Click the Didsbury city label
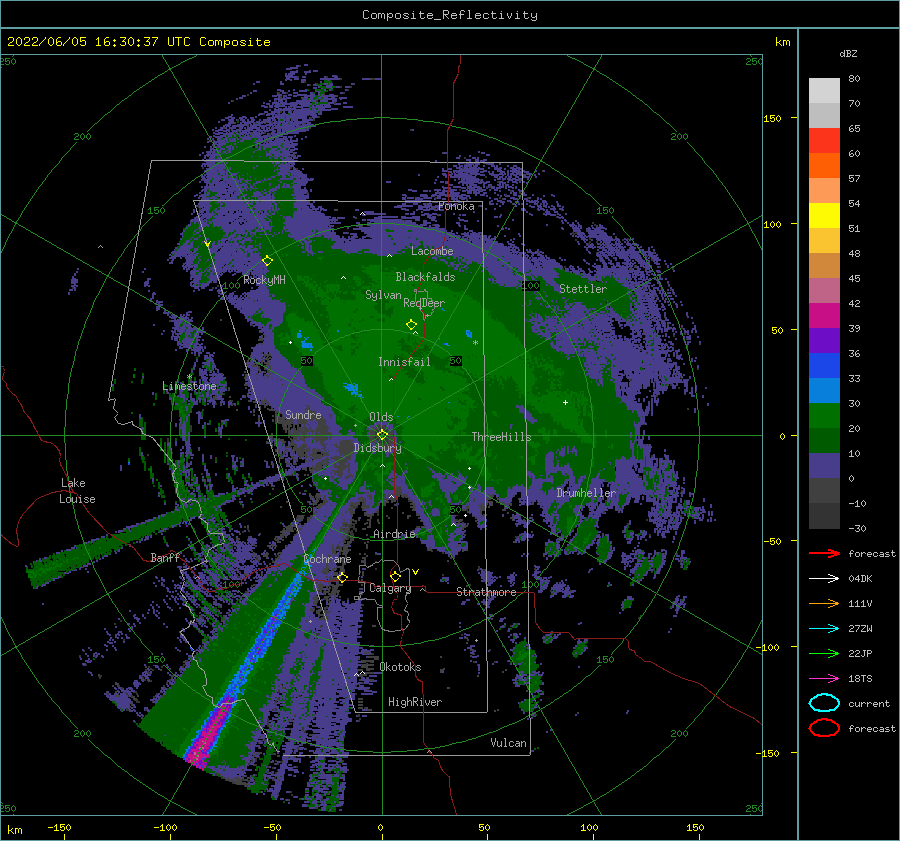This screenshot has height=841, width=900. (x=378, y=448)
